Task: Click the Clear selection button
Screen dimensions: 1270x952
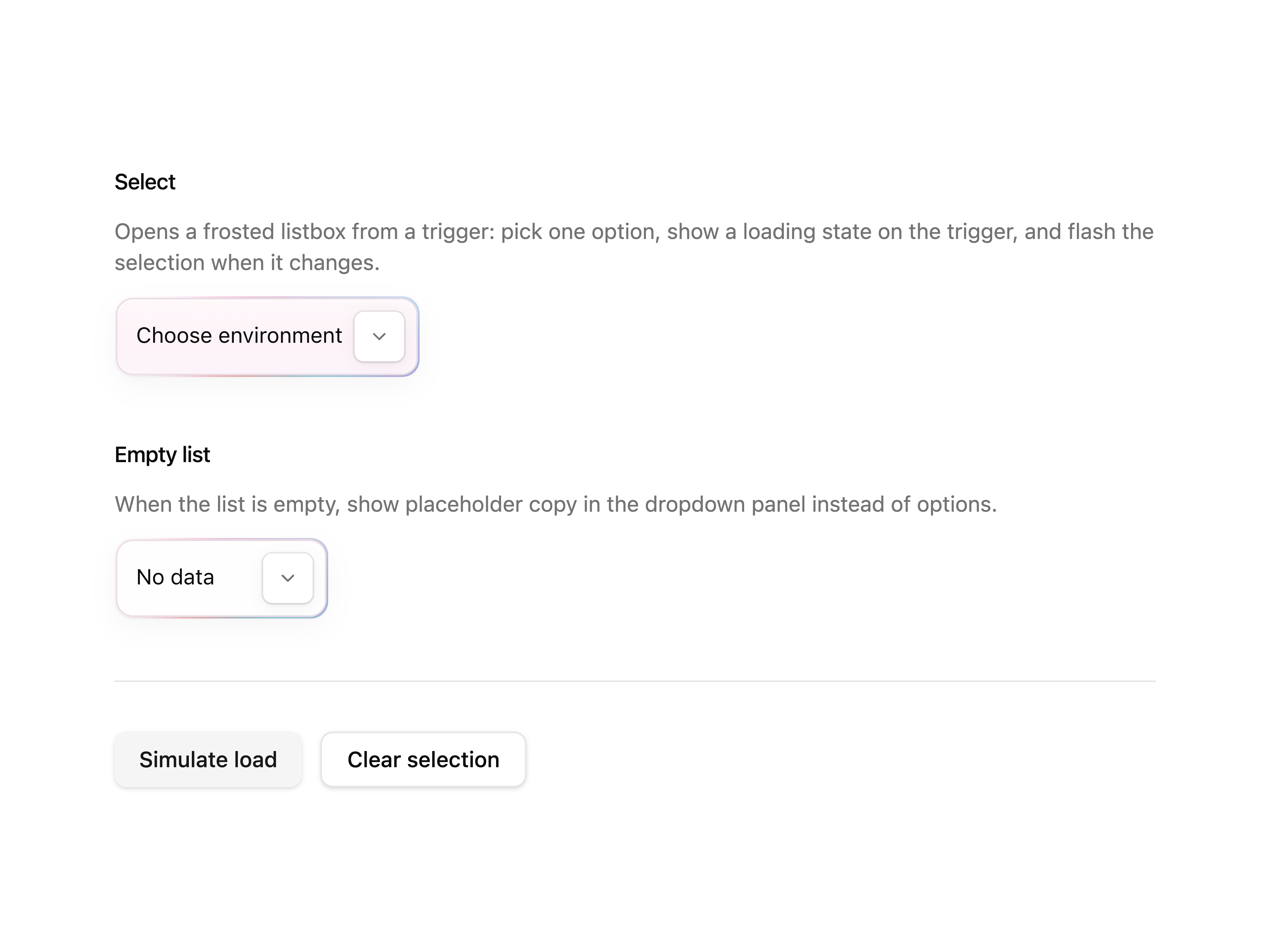Action: click(423, 759)
